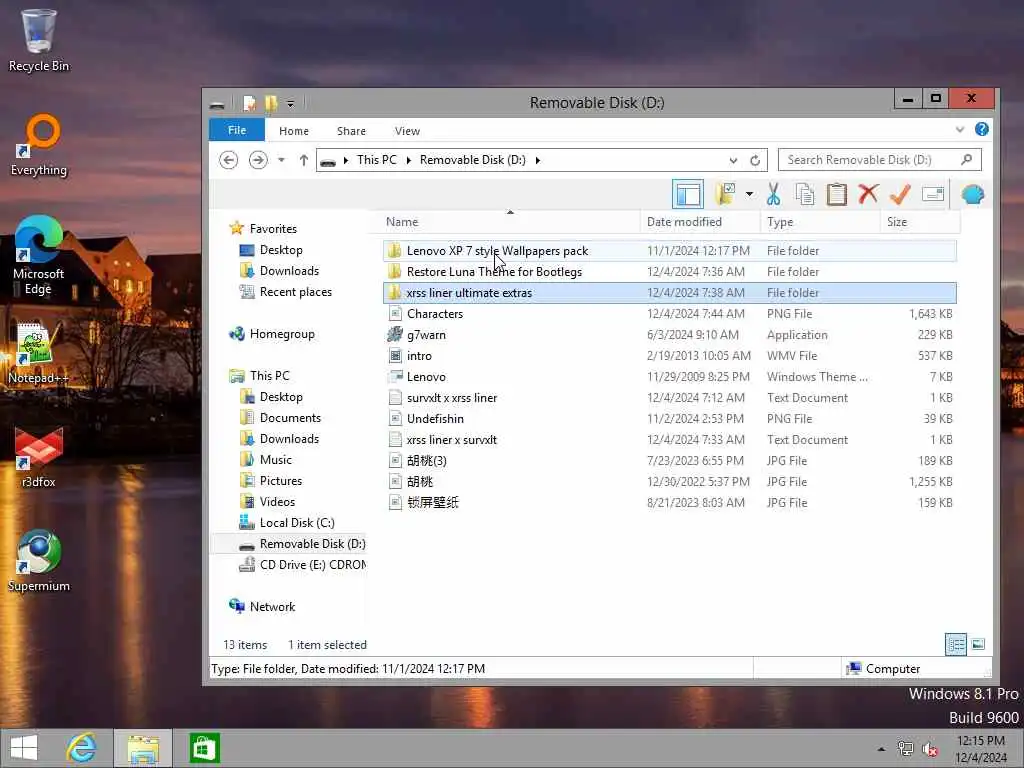Refresh the Removable Disk (D:) view
The width and height of the screenshot is (1024, 768).
755,160
